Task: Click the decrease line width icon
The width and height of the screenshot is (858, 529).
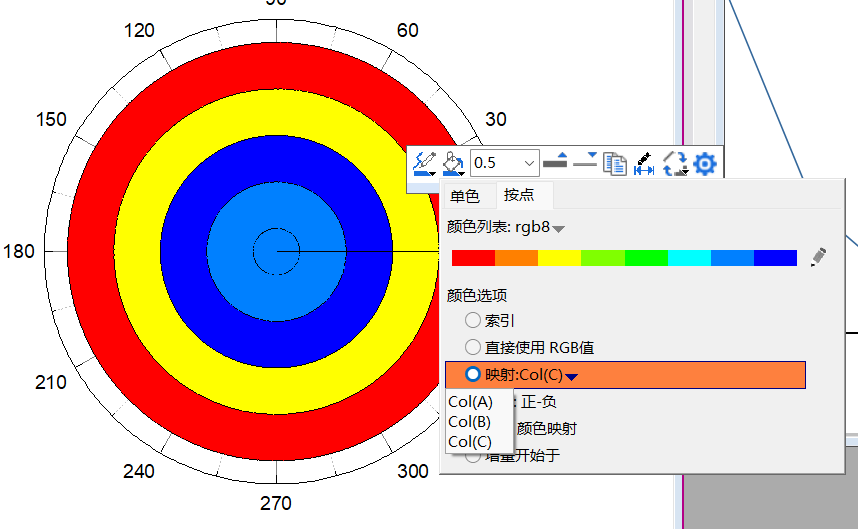Action: [x=585, y=162]
